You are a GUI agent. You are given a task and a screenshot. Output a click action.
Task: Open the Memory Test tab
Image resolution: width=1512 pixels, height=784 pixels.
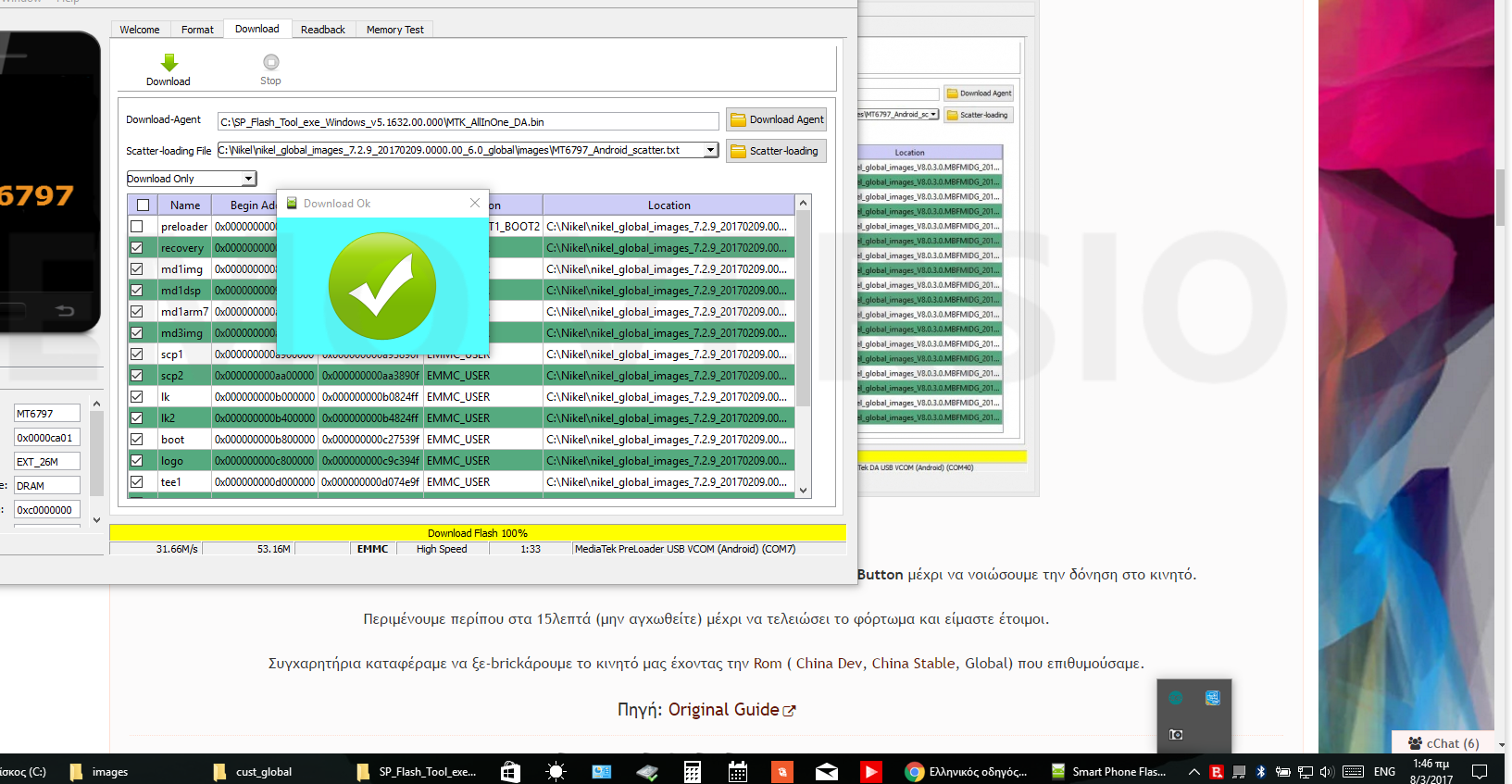(394, 30)
